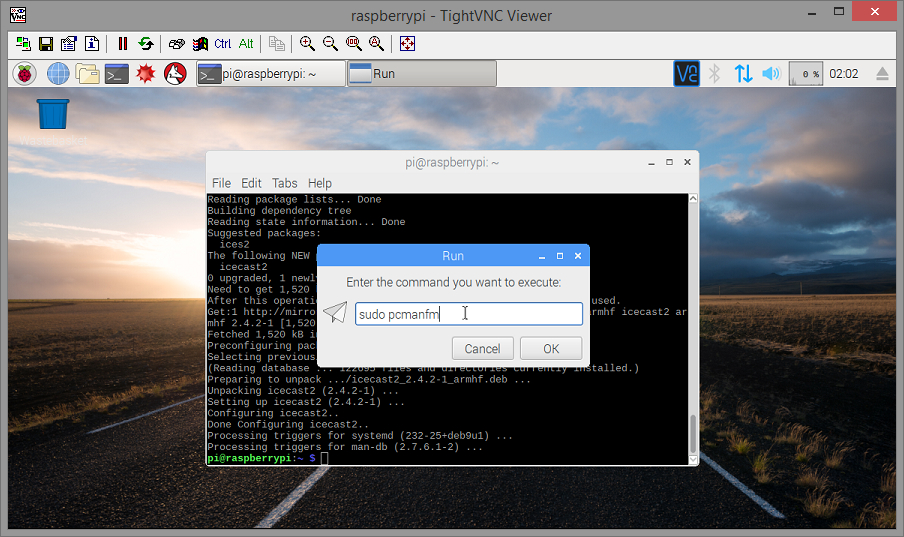This screenshot has height=537, width=904.
Task: Send Ctrl+Esc with the Windows flag icon
Action: click(x=200, y=44)
